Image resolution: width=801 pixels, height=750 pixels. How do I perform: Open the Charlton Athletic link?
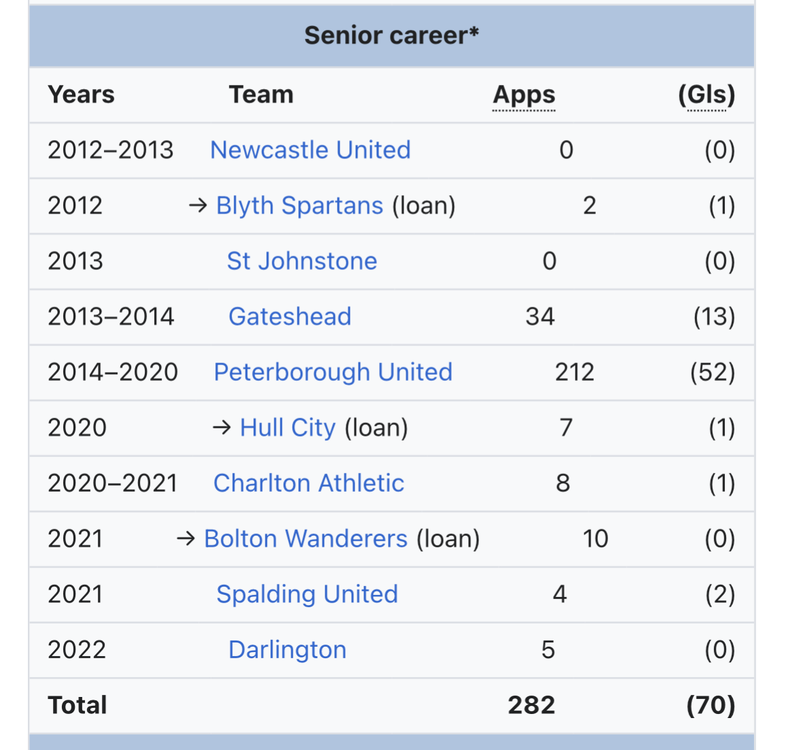(309, 483)
